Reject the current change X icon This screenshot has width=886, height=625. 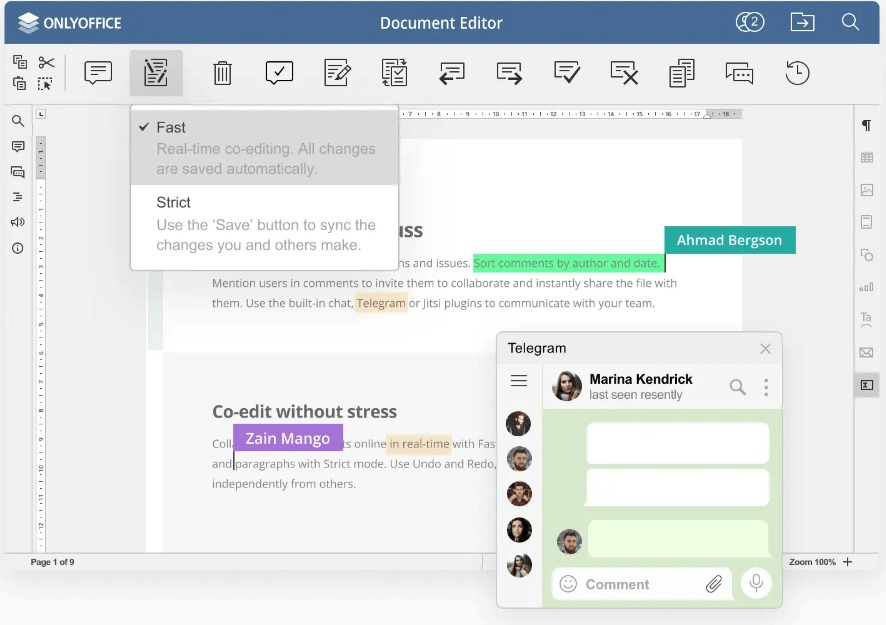624,72
